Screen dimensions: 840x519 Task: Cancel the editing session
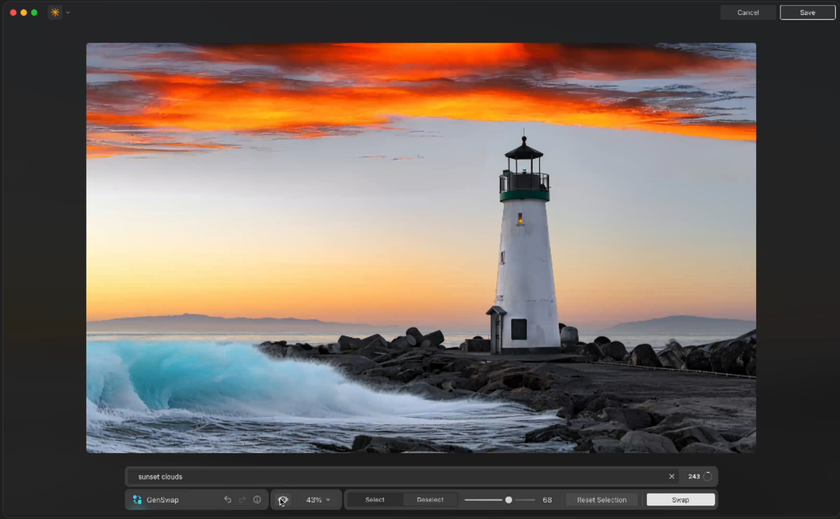[748, 13]
